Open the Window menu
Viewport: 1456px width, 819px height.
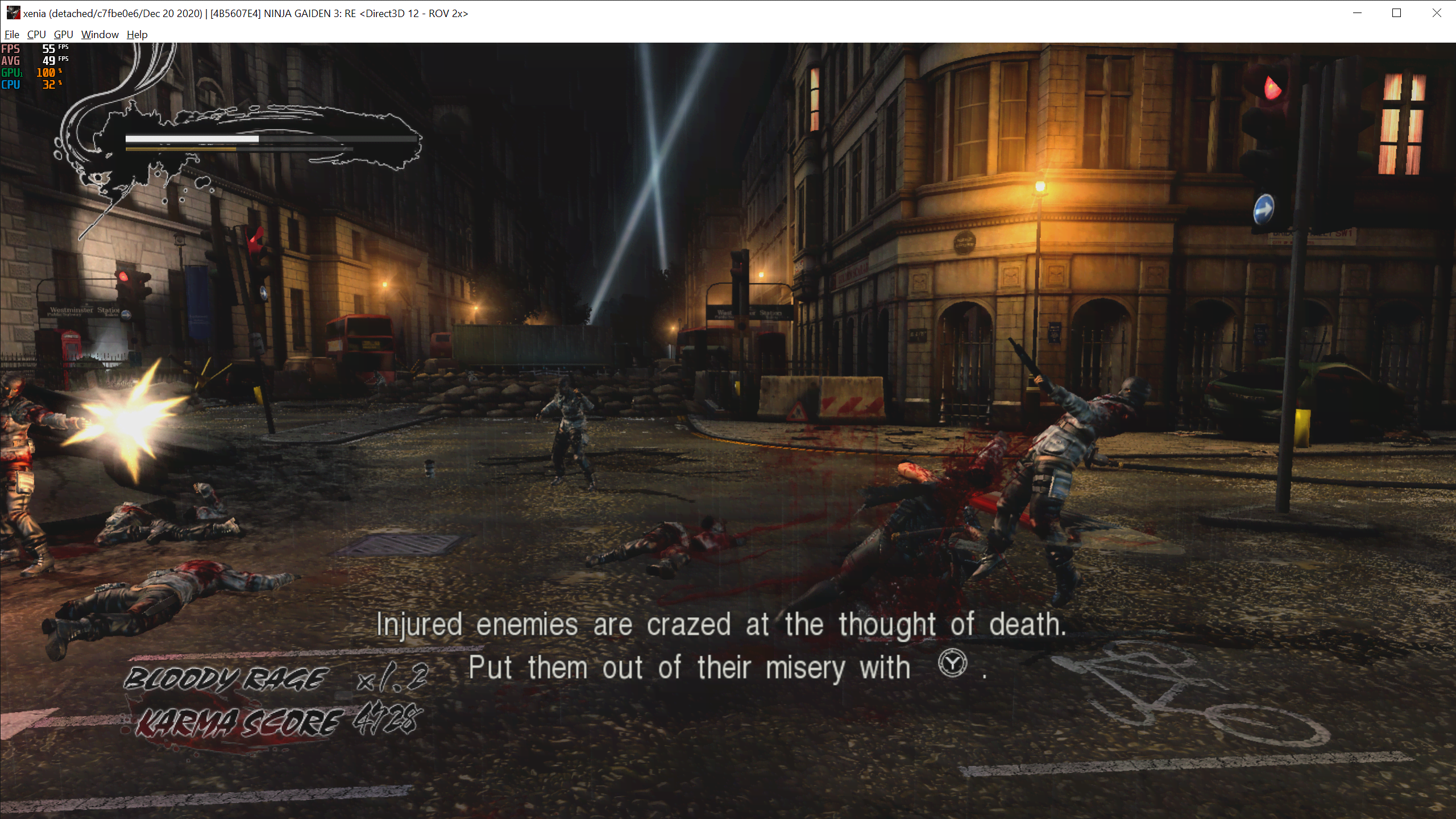click(100, 35)
